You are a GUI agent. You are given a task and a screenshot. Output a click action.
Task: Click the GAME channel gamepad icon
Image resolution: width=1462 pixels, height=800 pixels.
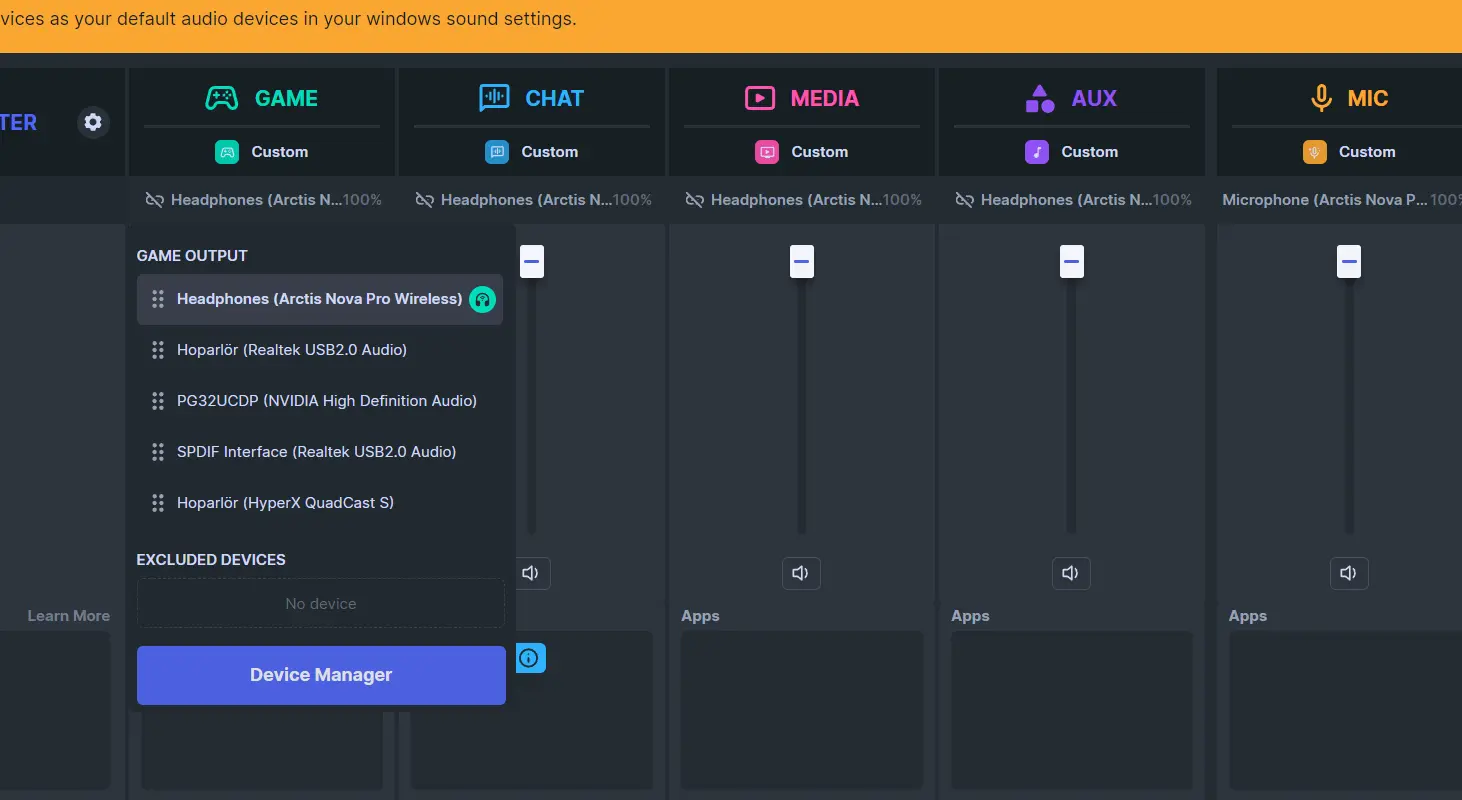pos(221,98)
